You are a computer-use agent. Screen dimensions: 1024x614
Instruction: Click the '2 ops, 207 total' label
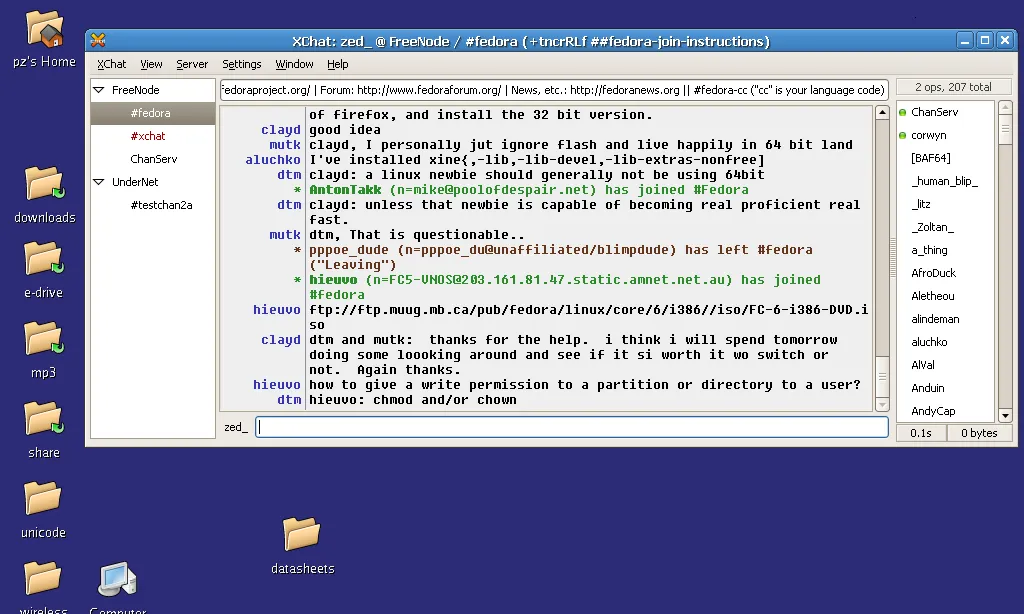click(x=953, y=87)
